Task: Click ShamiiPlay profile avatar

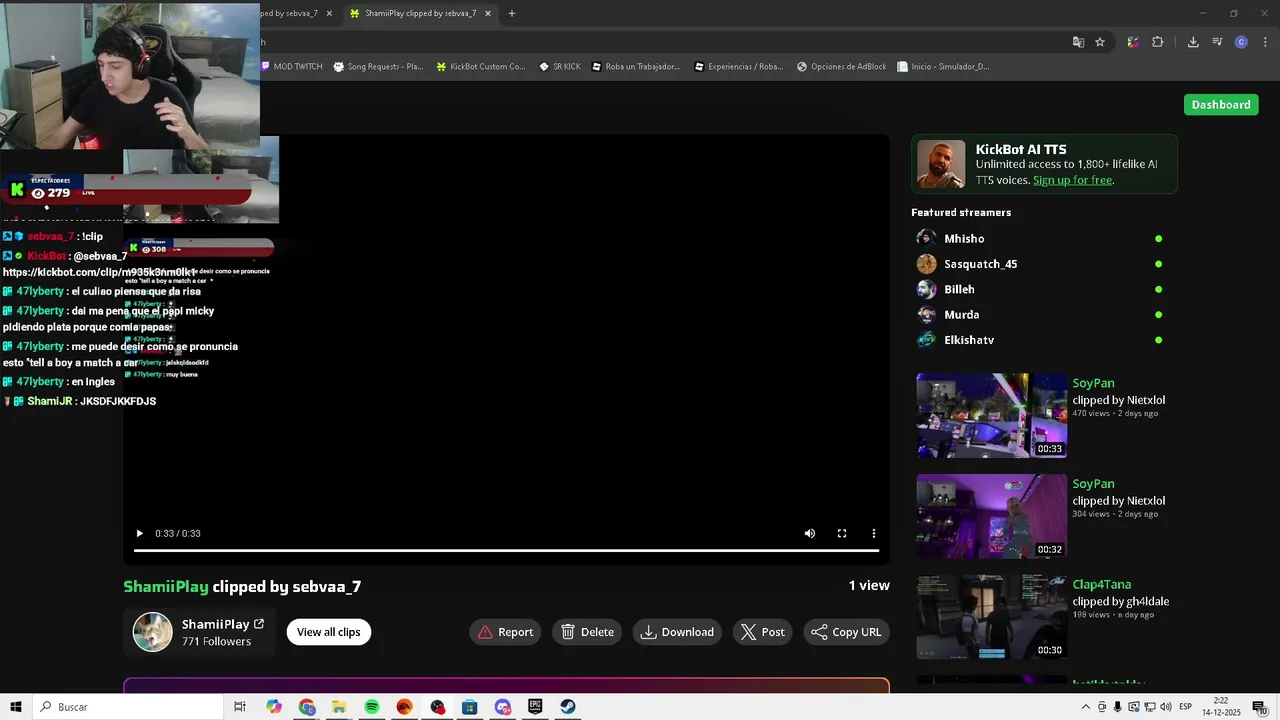Action: tap(153, 632)
